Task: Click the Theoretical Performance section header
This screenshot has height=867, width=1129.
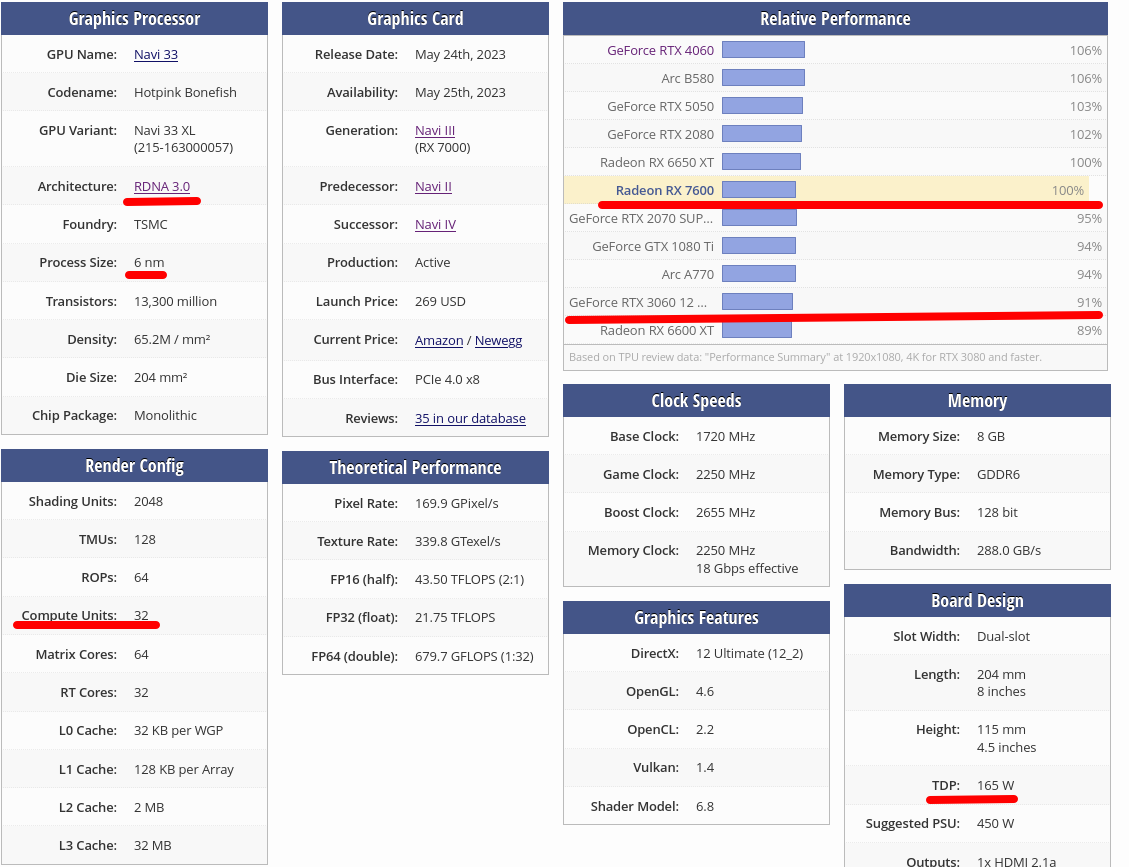Action: click(x=415, y=468)
